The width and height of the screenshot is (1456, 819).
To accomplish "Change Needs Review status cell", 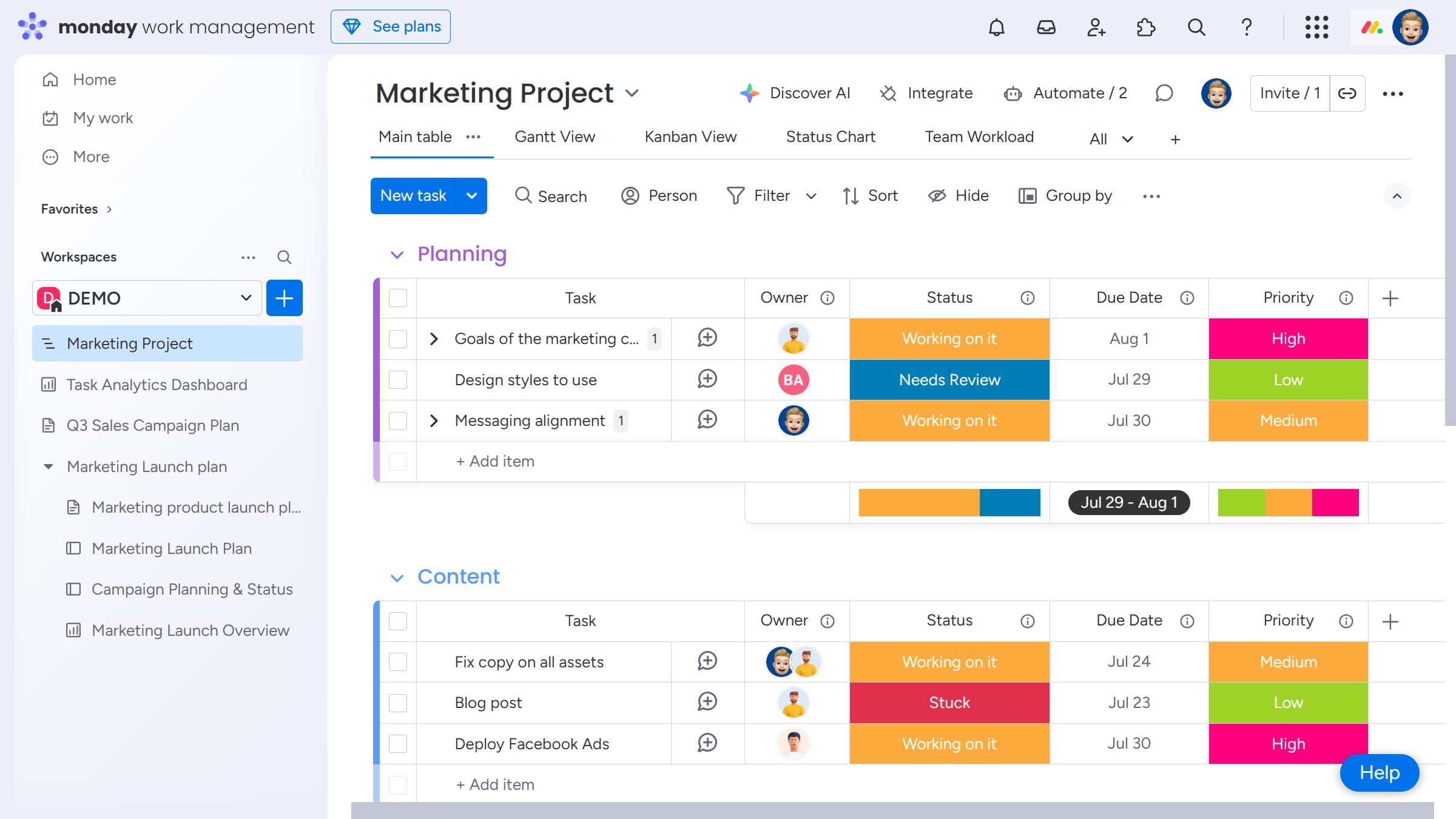I will click(x=949, y=380).
